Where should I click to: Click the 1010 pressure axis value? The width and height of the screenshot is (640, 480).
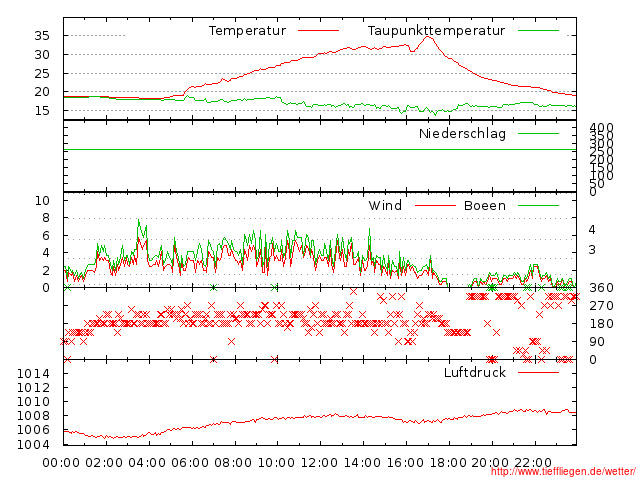[x=33, y=402]
